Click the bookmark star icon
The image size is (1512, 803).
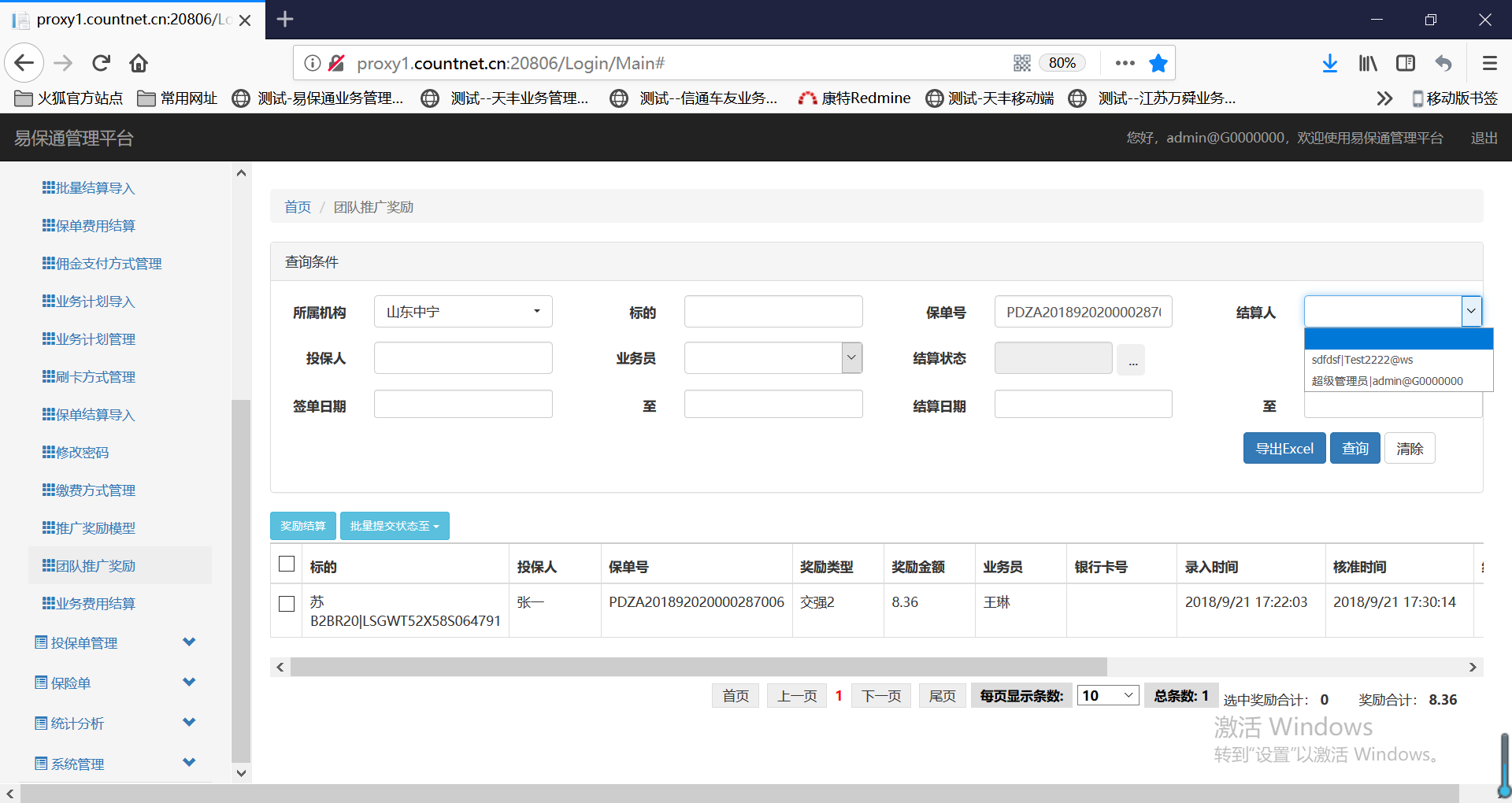click(1158, 63)
